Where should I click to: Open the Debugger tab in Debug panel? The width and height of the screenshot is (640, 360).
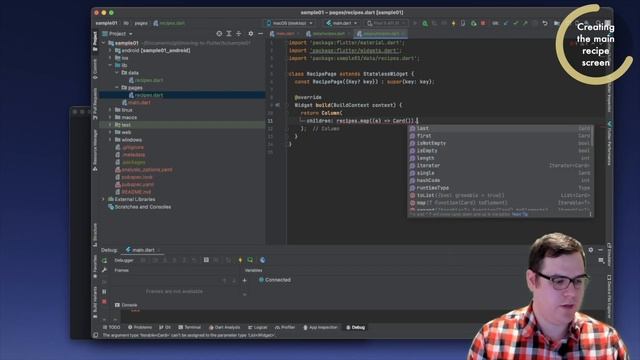click(124, 260)
